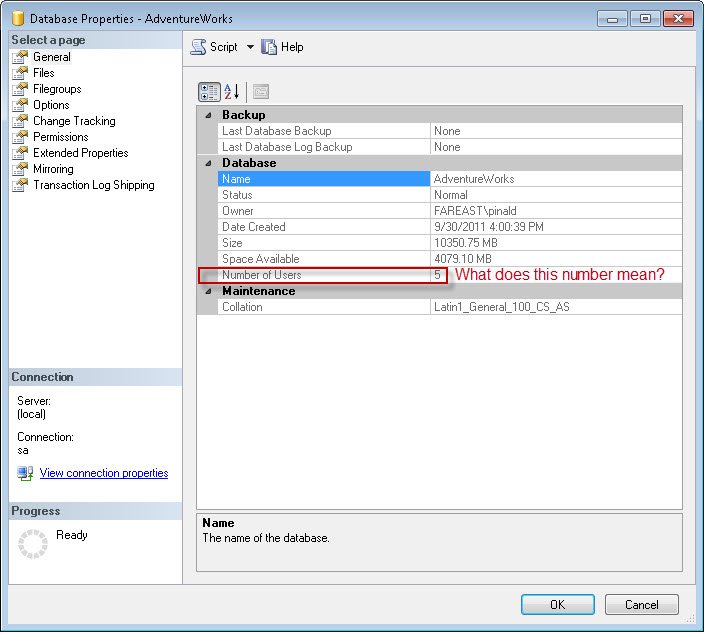This screenshot has height=632, width=704.
Task: Click the Filegroups page icon
Action: (x=20, y=89)
